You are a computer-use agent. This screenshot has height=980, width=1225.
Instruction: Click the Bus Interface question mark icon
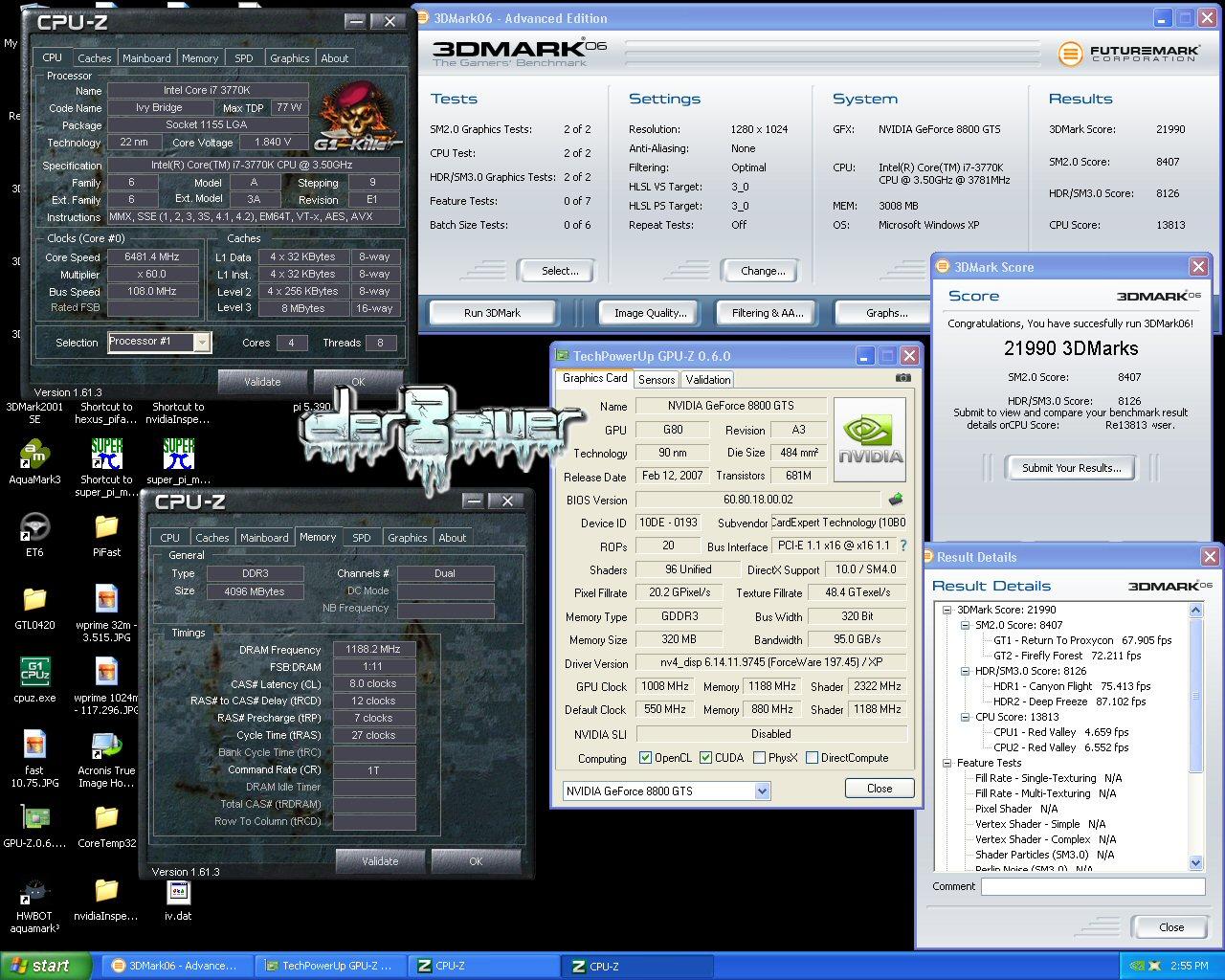[x=902, y=546]
